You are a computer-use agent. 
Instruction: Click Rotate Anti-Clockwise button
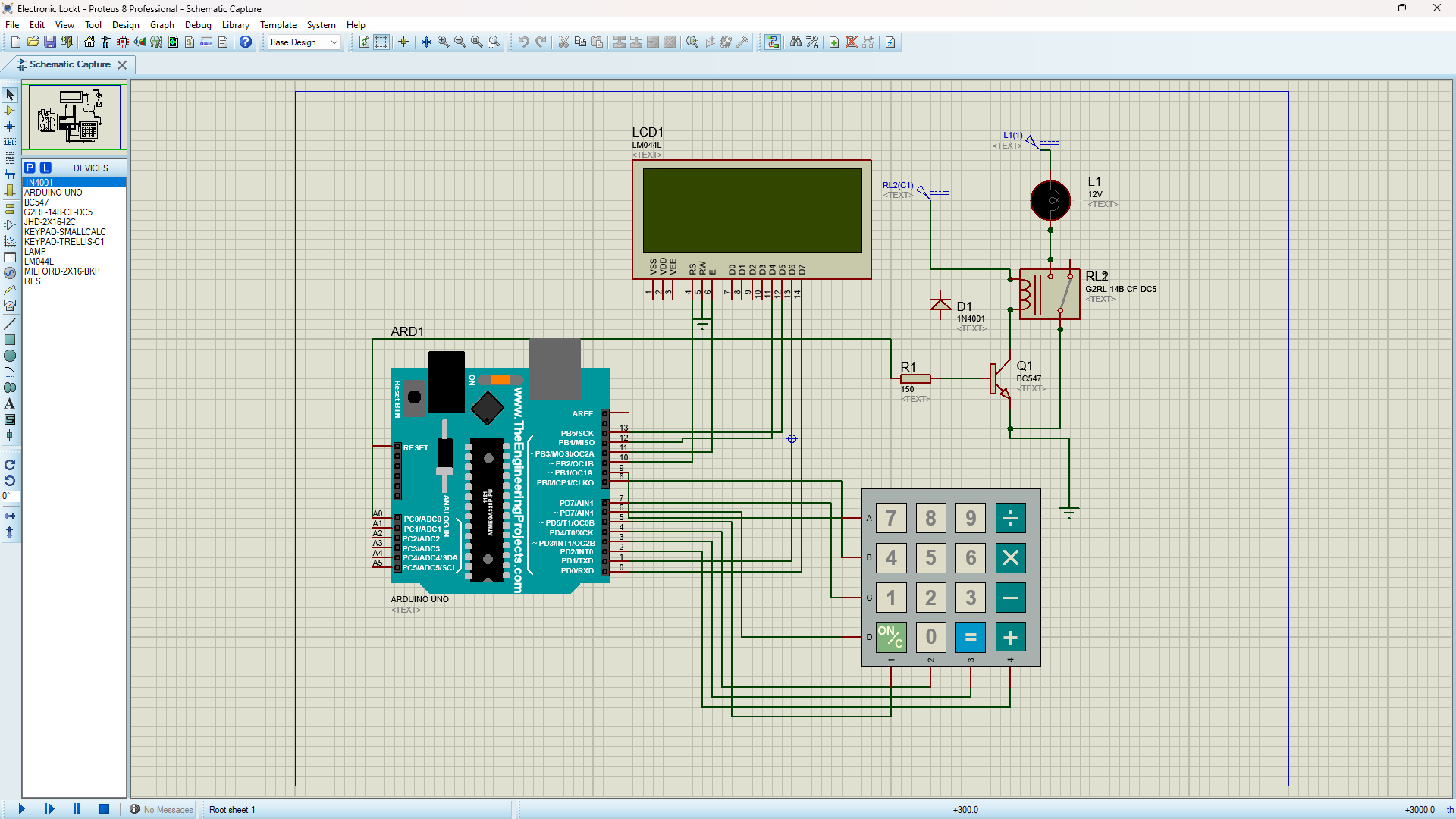click(10, 481)
